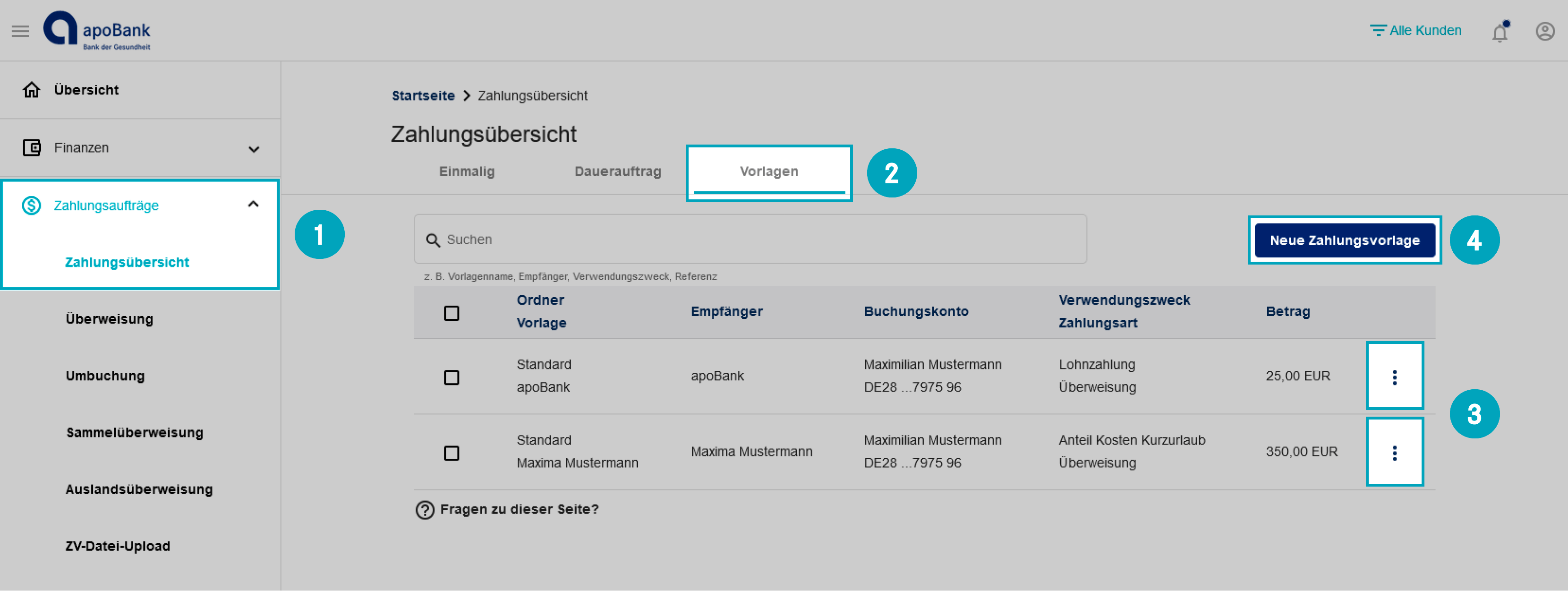Open Umbuchung in the sidebar
Image resolution: width=1568 pixels, height=591 pixels.
coord(105,376)
